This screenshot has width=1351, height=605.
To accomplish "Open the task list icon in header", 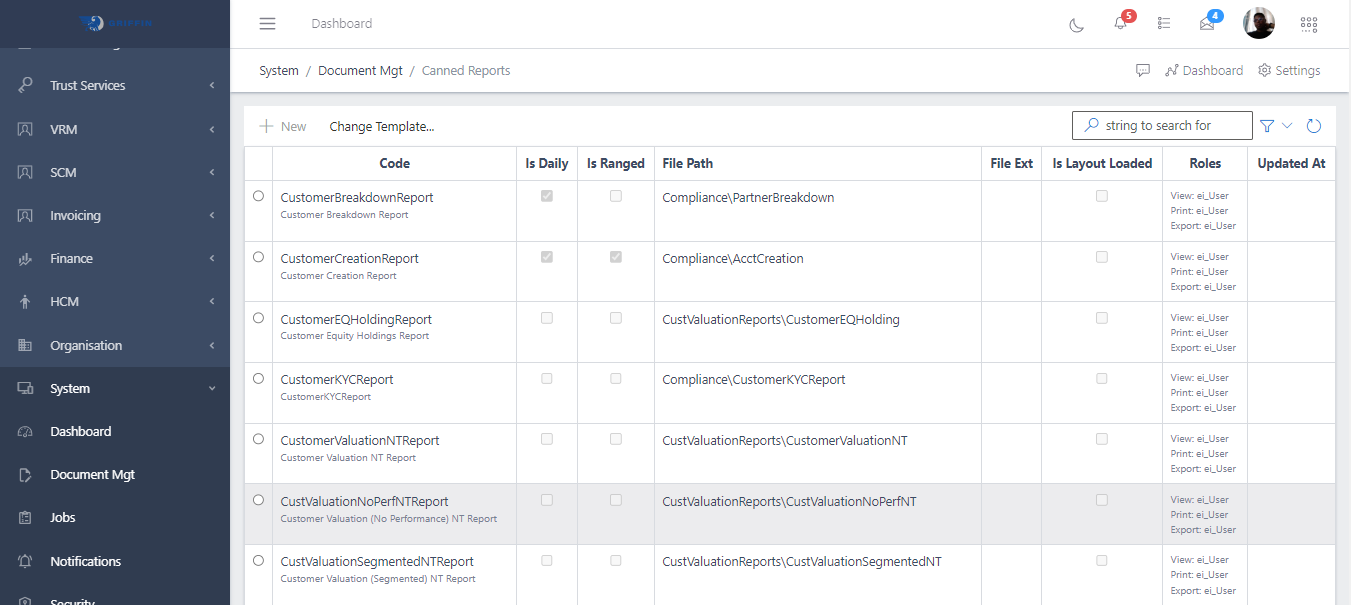I will click(x=1164, y=24).
